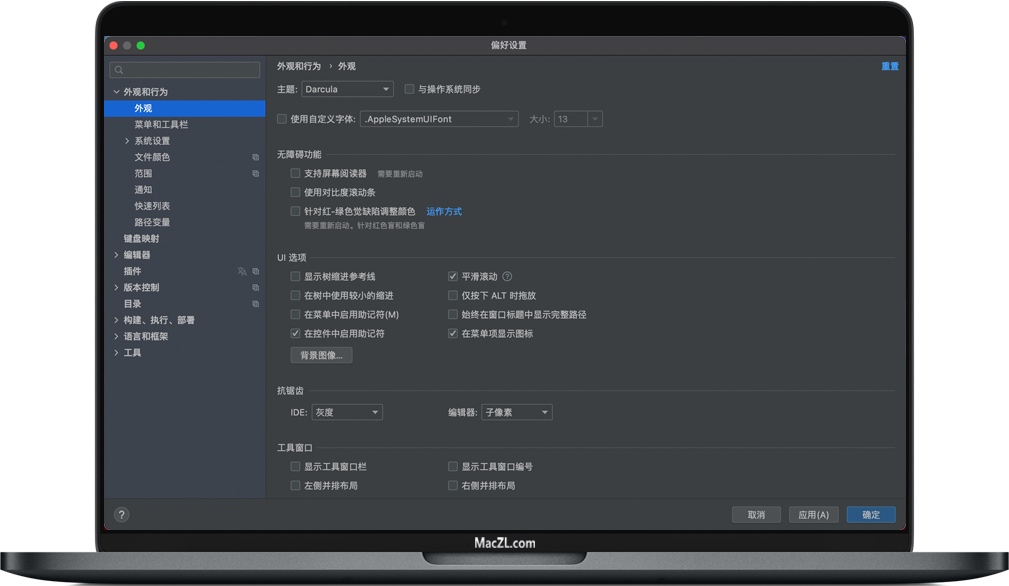The width and height of the screenshot is (1009, 586).
Task: Click the help question mark icon bottom left
Action: point(121,514)
